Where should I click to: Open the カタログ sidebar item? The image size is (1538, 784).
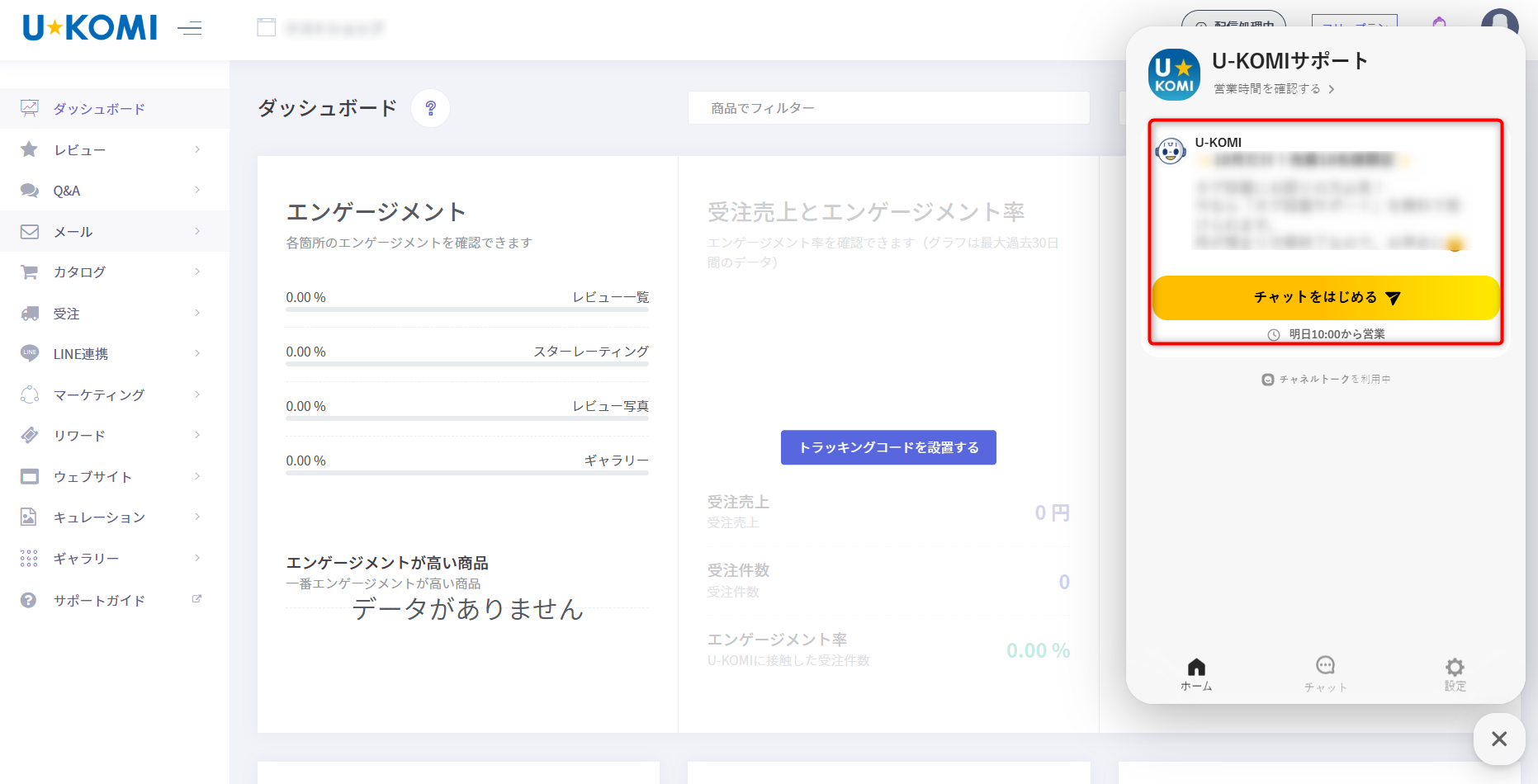click(x=114, y=272)
